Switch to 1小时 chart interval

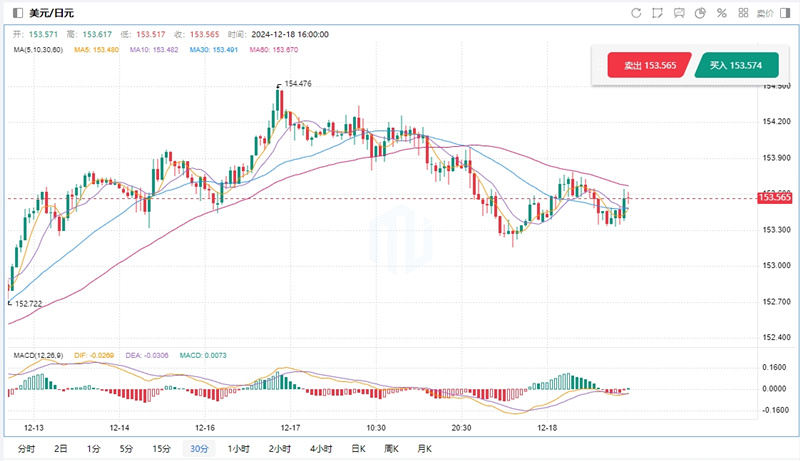tap(238, 449)
